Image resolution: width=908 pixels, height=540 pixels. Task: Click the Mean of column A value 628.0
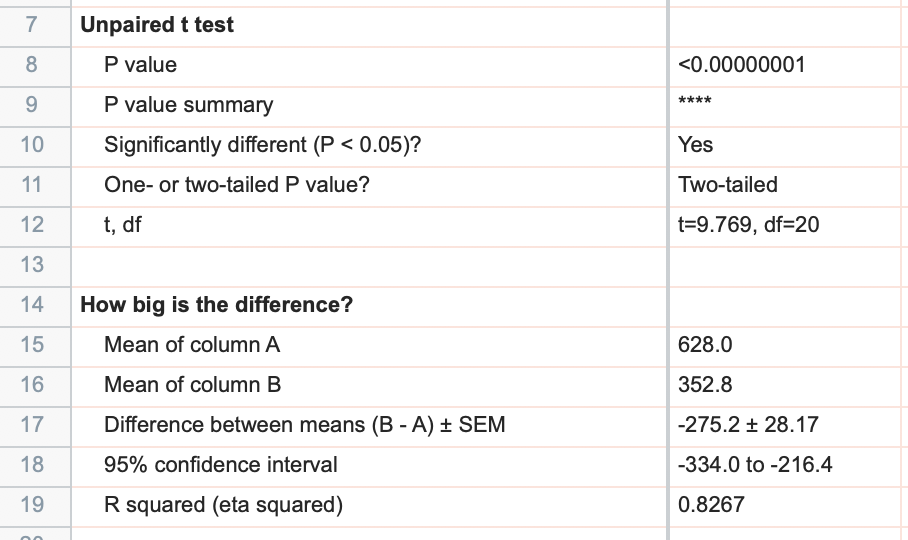pyautogui.click(x=706, y=345)
